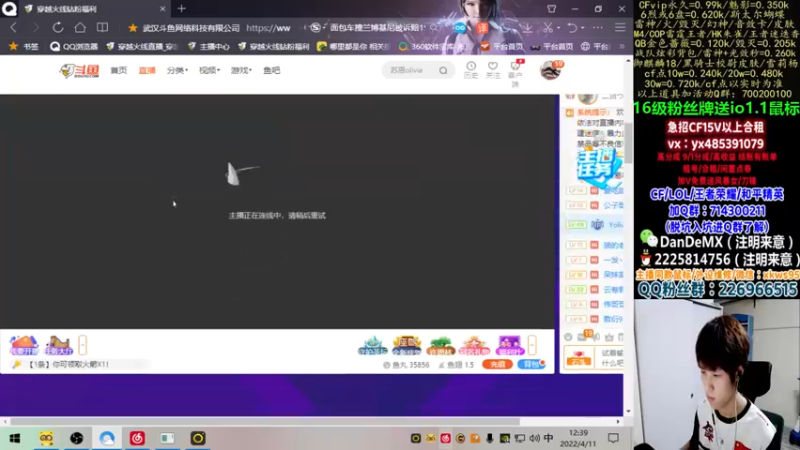800x450 pixels.
Task: Open the hamburger main menu icon
Action: 620,28
